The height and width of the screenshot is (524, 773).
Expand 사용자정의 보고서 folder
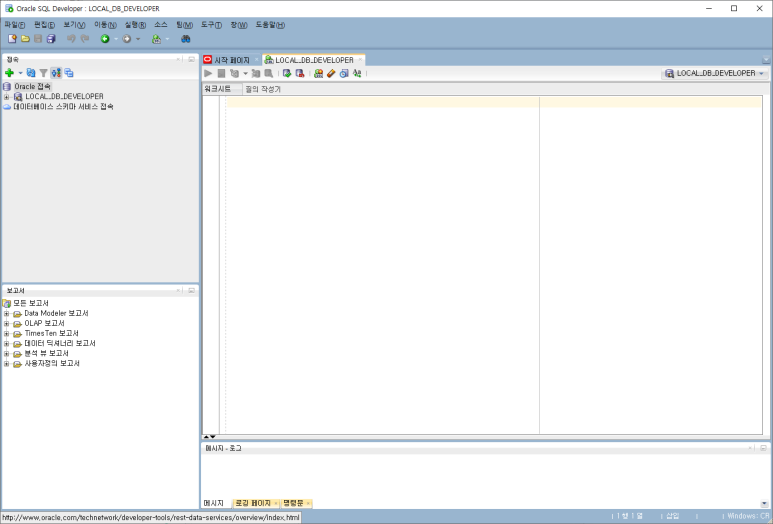(6, 364)
